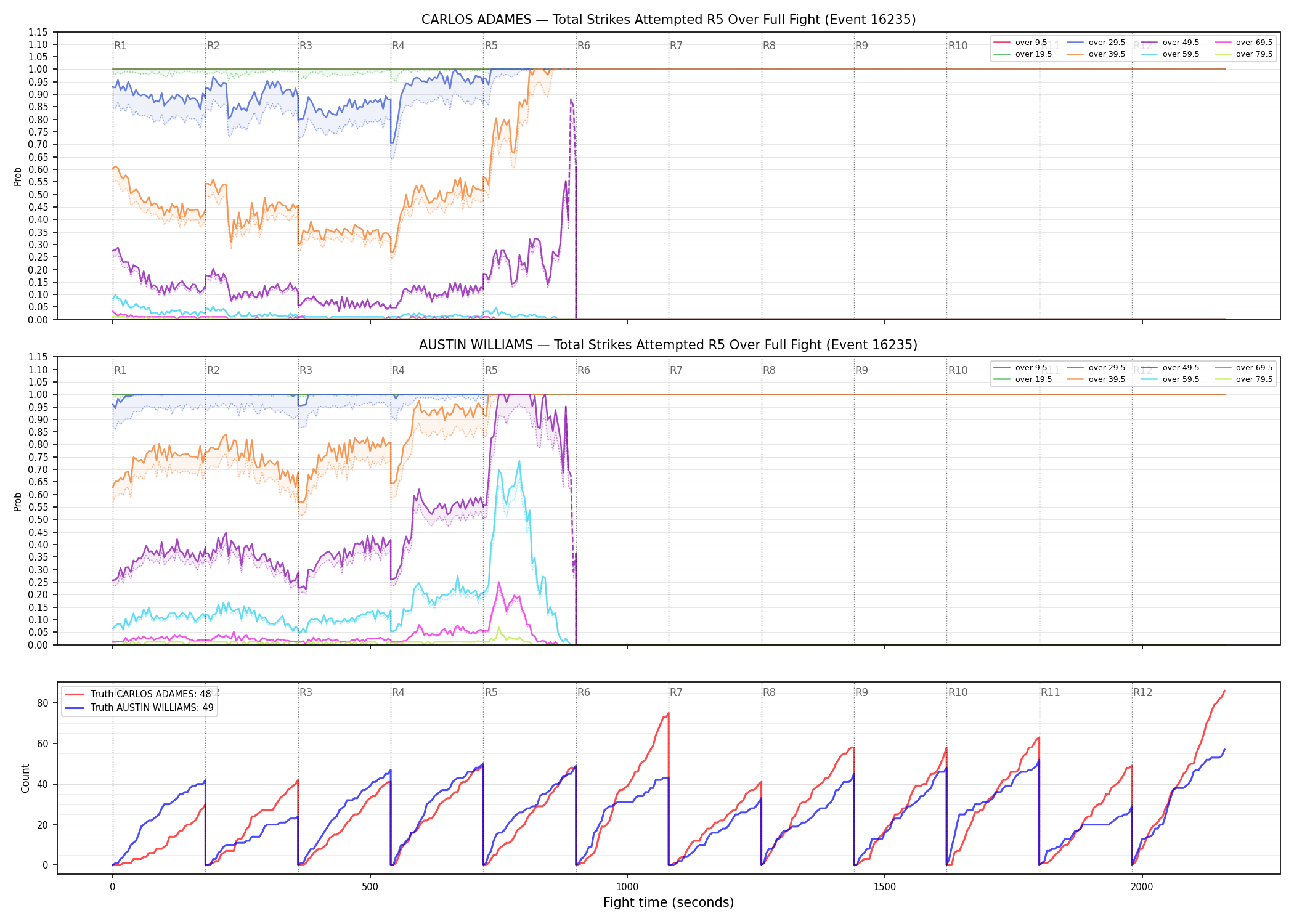Click the red line swatch for Truth CARLOS ADAMES
Screen dimensions: 1294x924
pos(75,694)
